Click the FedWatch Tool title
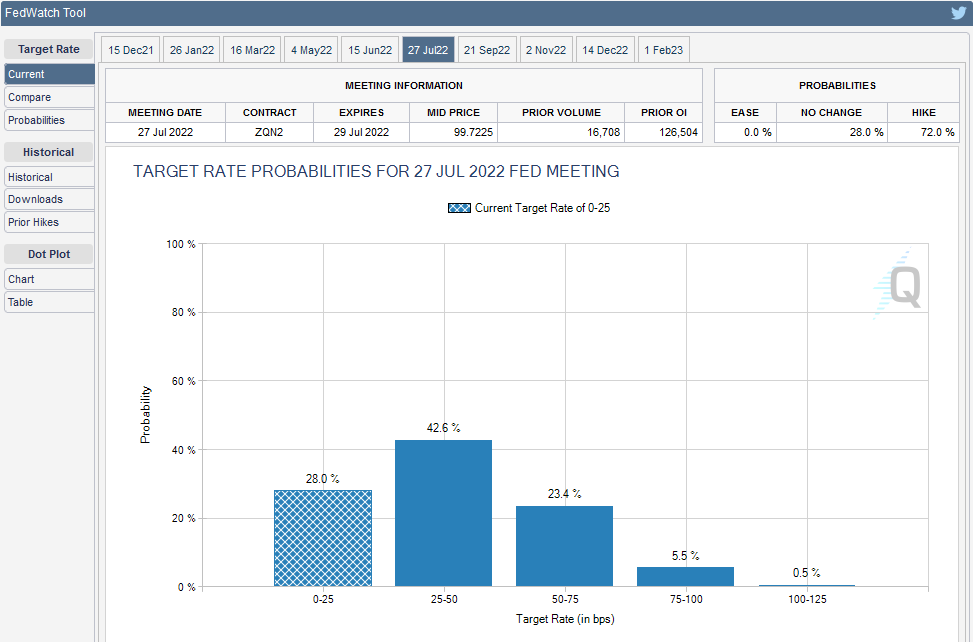The width and height of the screenshot is (973, 642). click(45, 12)
